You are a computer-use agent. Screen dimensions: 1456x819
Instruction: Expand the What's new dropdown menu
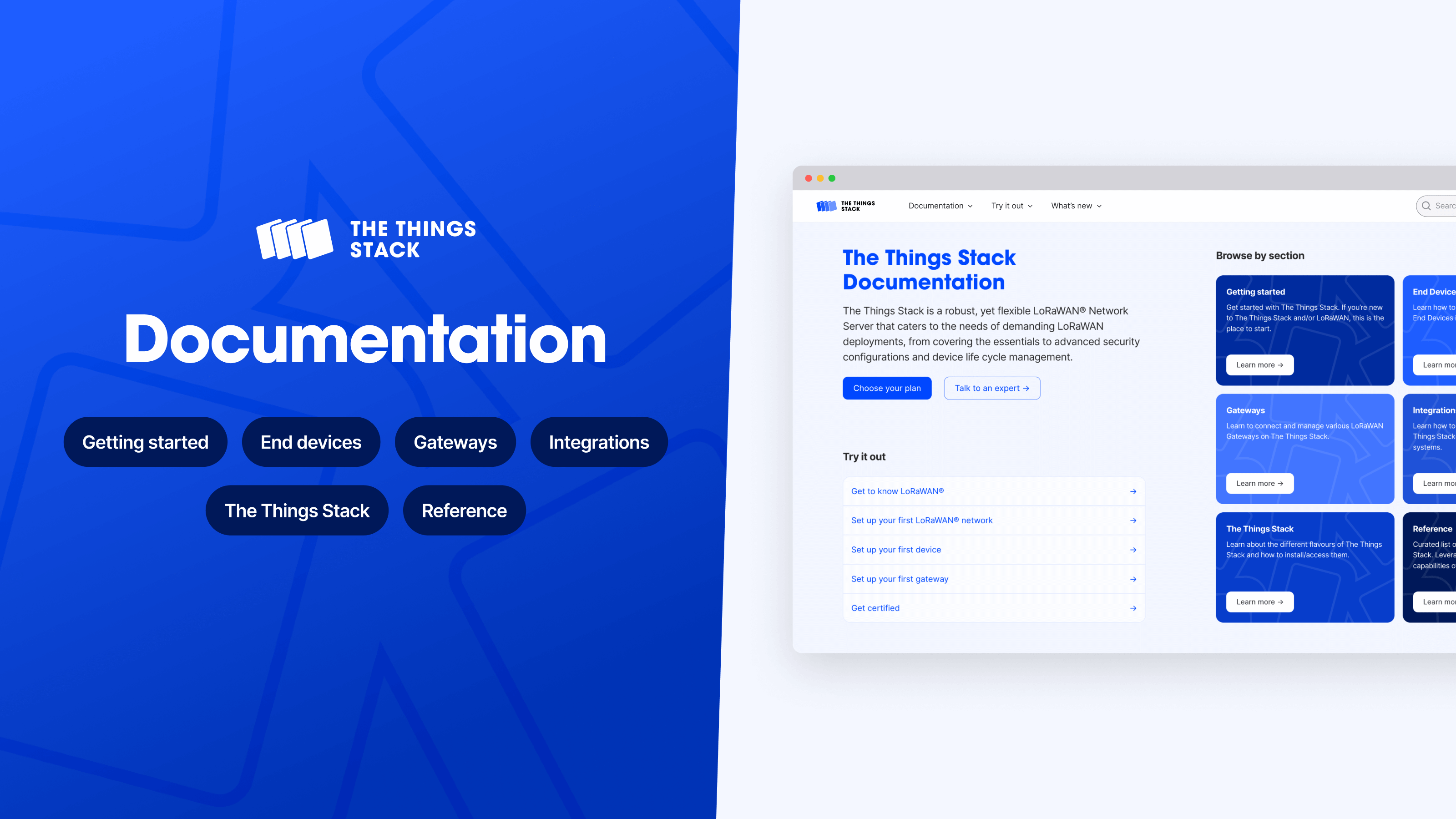[1075, 206]
